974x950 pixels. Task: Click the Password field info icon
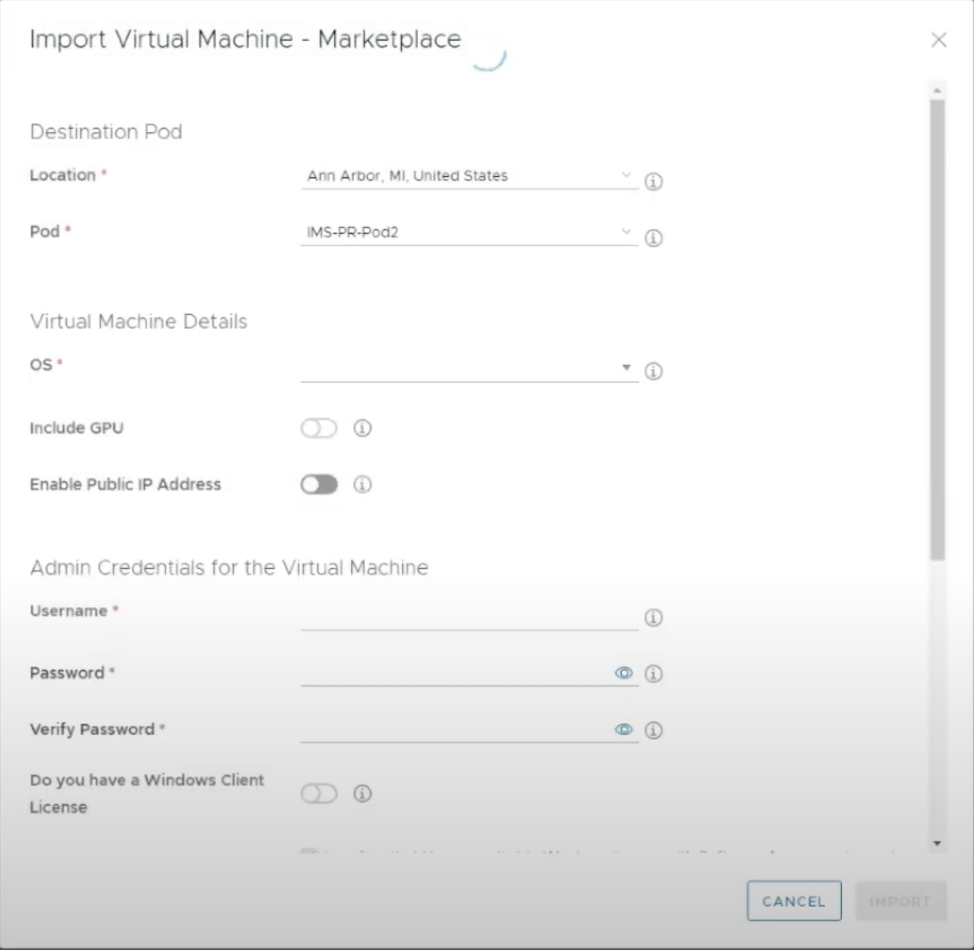pyautogui.click(x=653, y=674)
